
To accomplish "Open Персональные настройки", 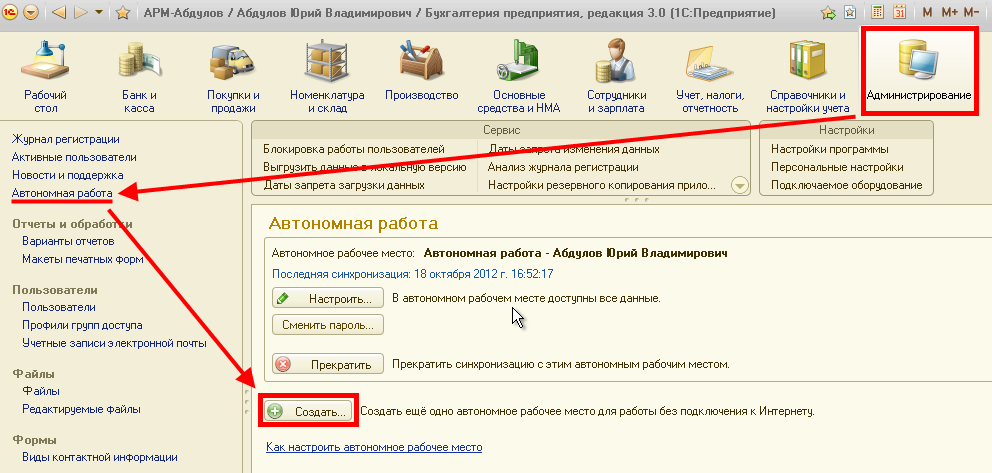I will point(837,168).
